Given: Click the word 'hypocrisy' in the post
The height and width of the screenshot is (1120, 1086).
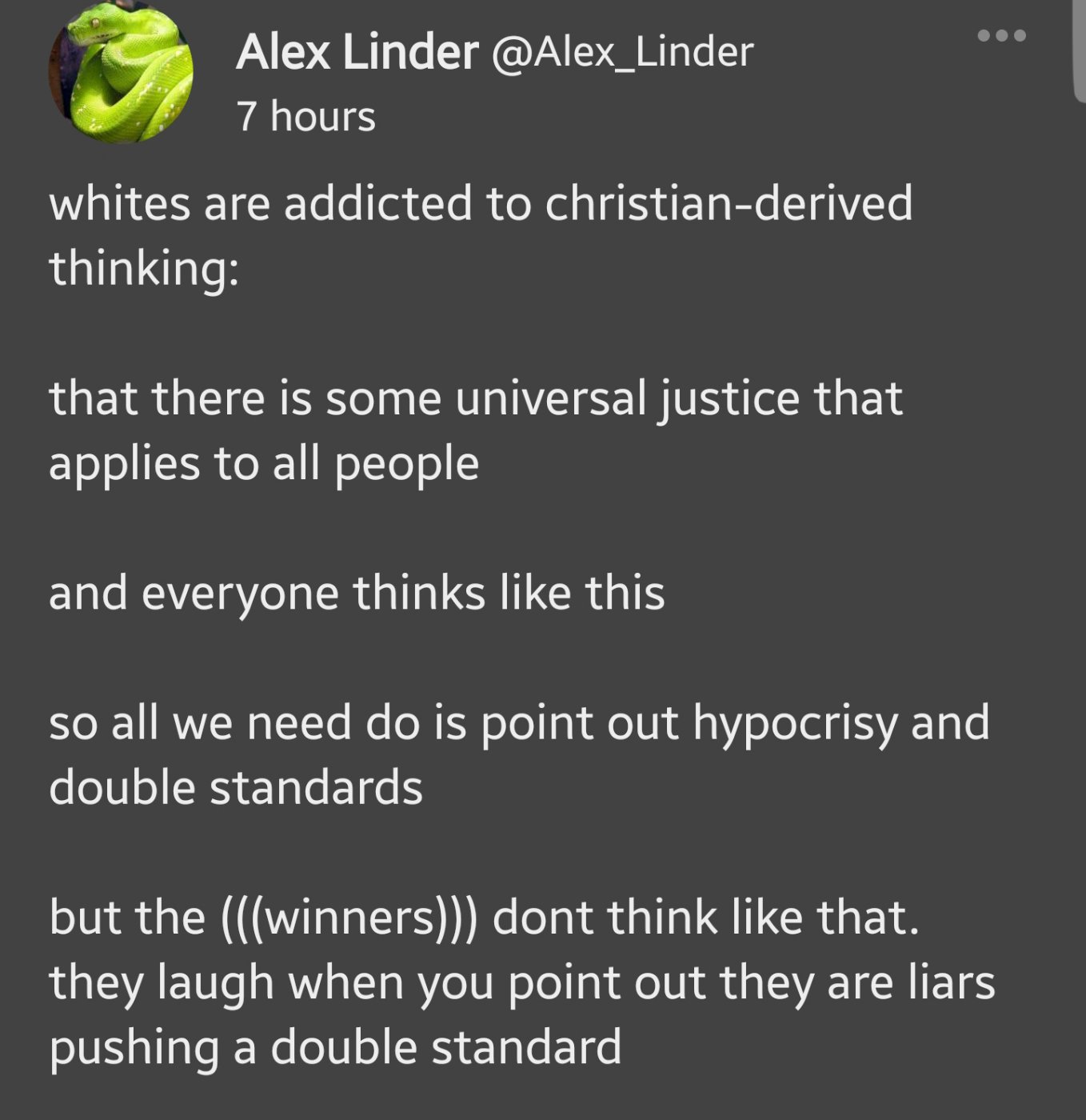Looking at the screenshot, I should [x=795, y=725].
